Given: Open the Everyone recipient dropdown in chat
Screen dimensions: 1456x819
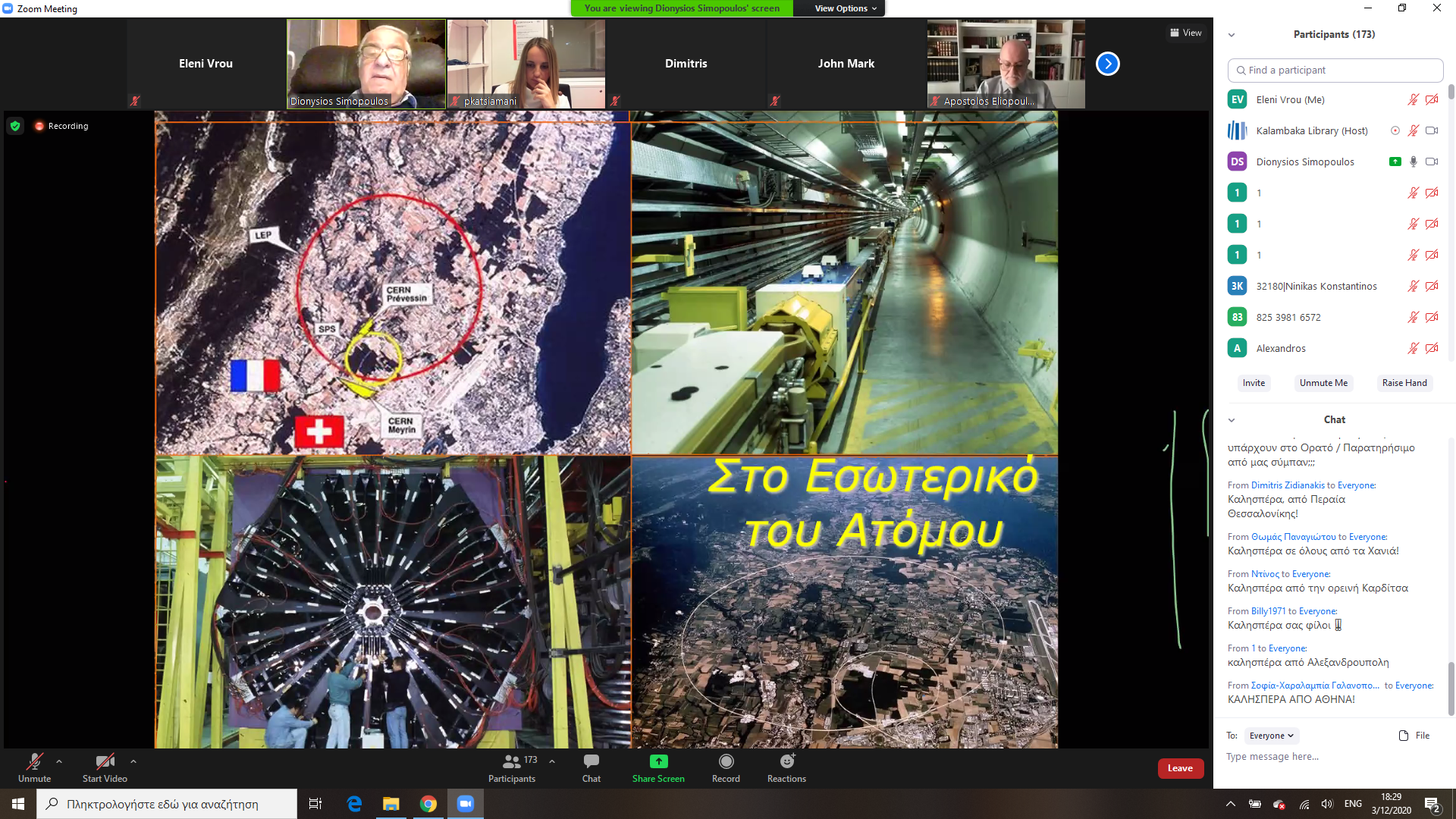Looking at the screenshot, I should (x=1271, y=736).
